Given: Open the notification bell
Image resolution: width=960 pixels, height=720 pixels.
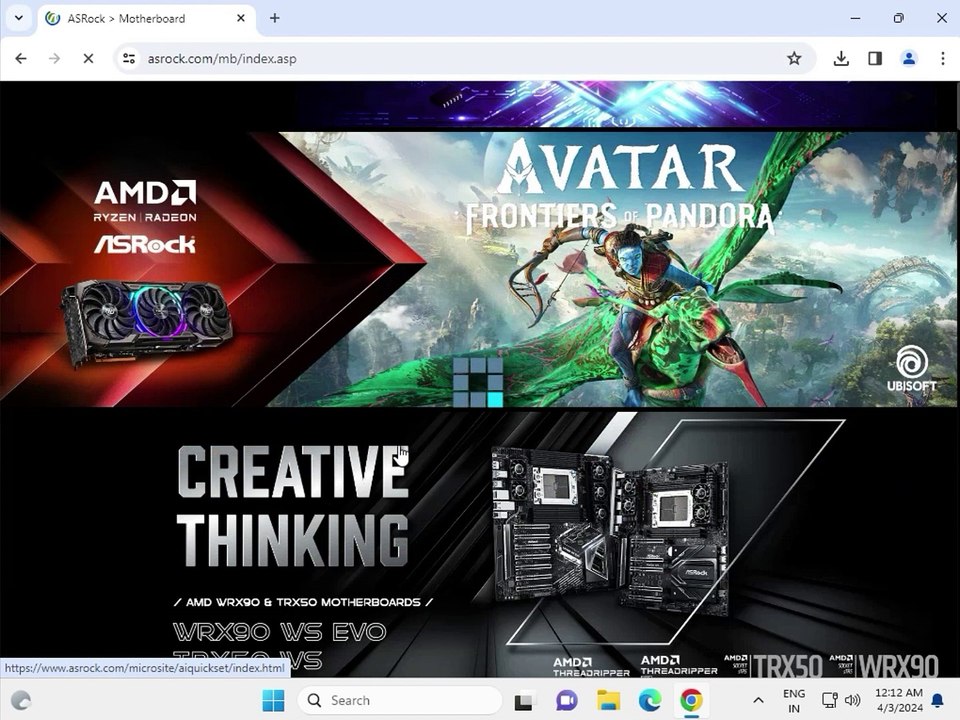Looking at the screenshot, I should pyautogui.click(x=937, y=700).
